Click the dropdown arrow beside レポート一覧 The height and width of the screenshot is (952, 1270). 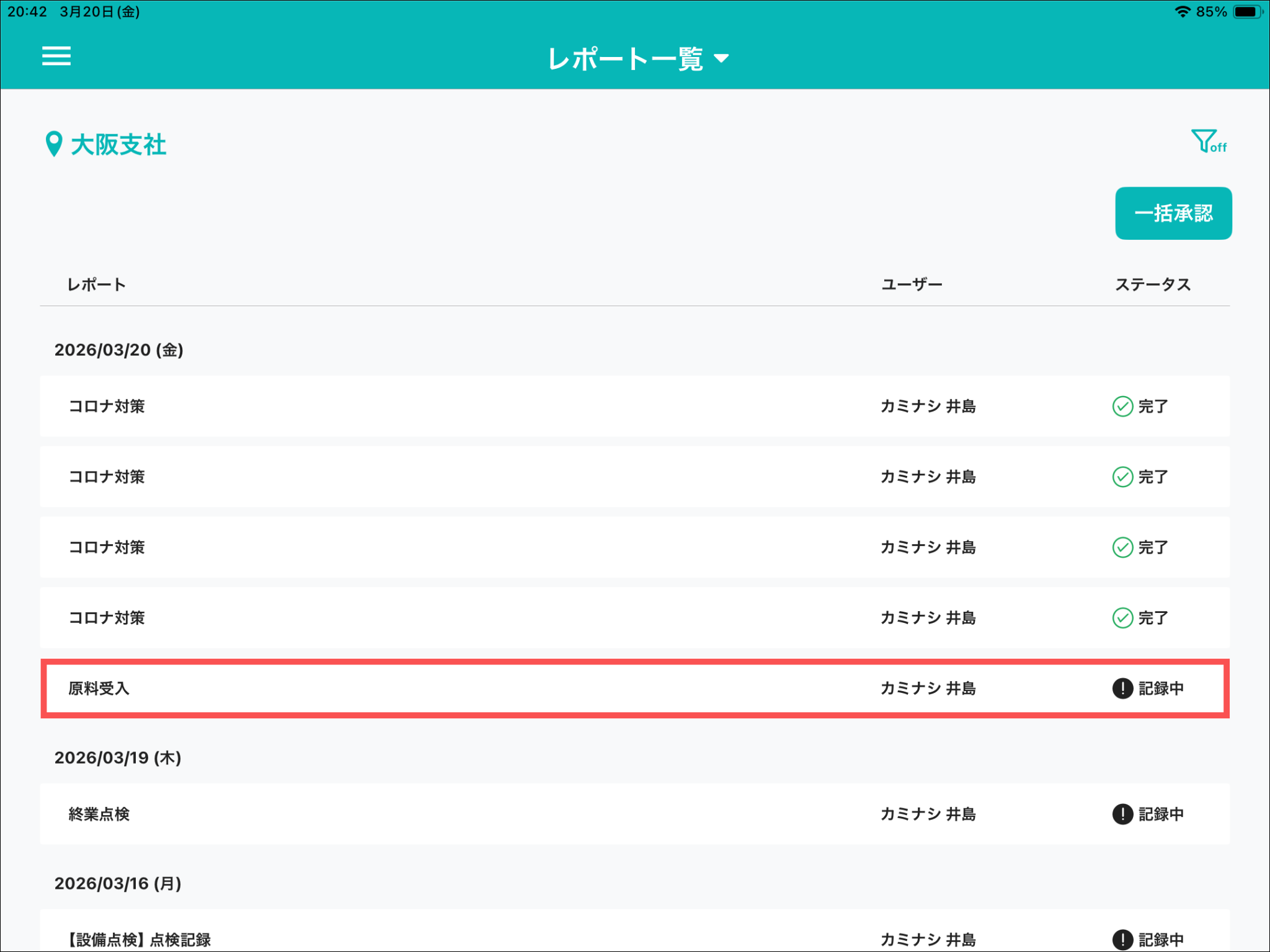(721, 59)
